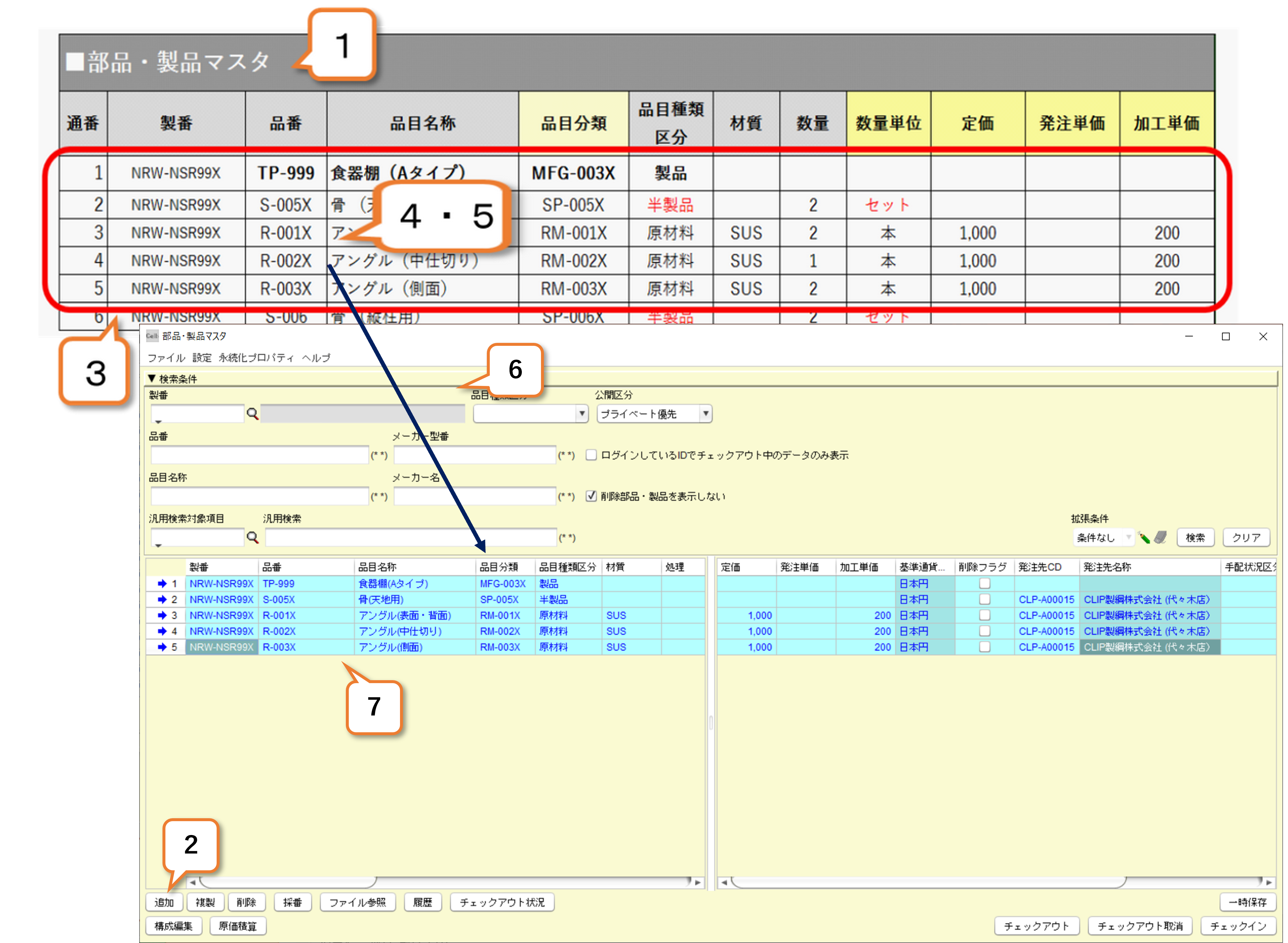Toggle 削除フラグ checkbox for R-001X row
This screenshot has height=943, width=1288.
click(985, 615)
